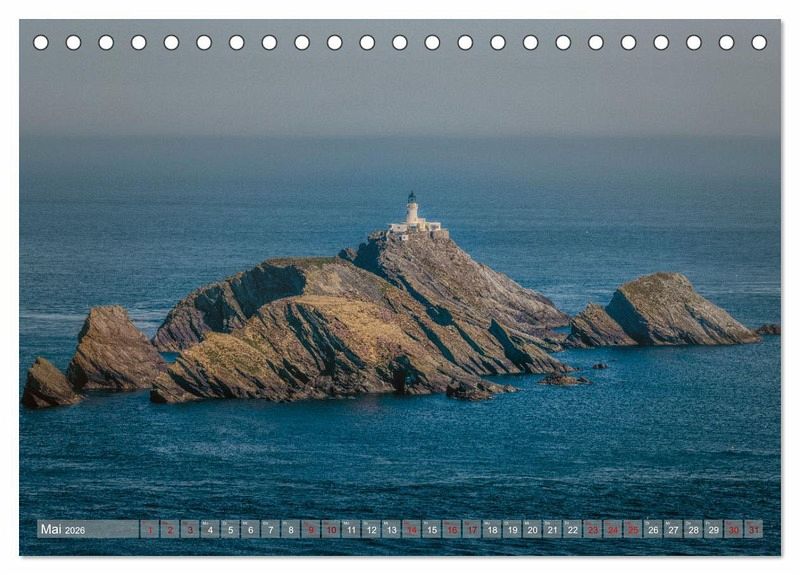Click the "Mai 2026" month label

63,529
